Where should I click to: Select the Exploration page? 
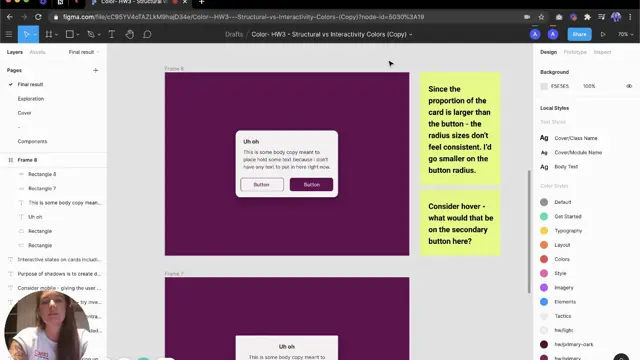[31, 99]
